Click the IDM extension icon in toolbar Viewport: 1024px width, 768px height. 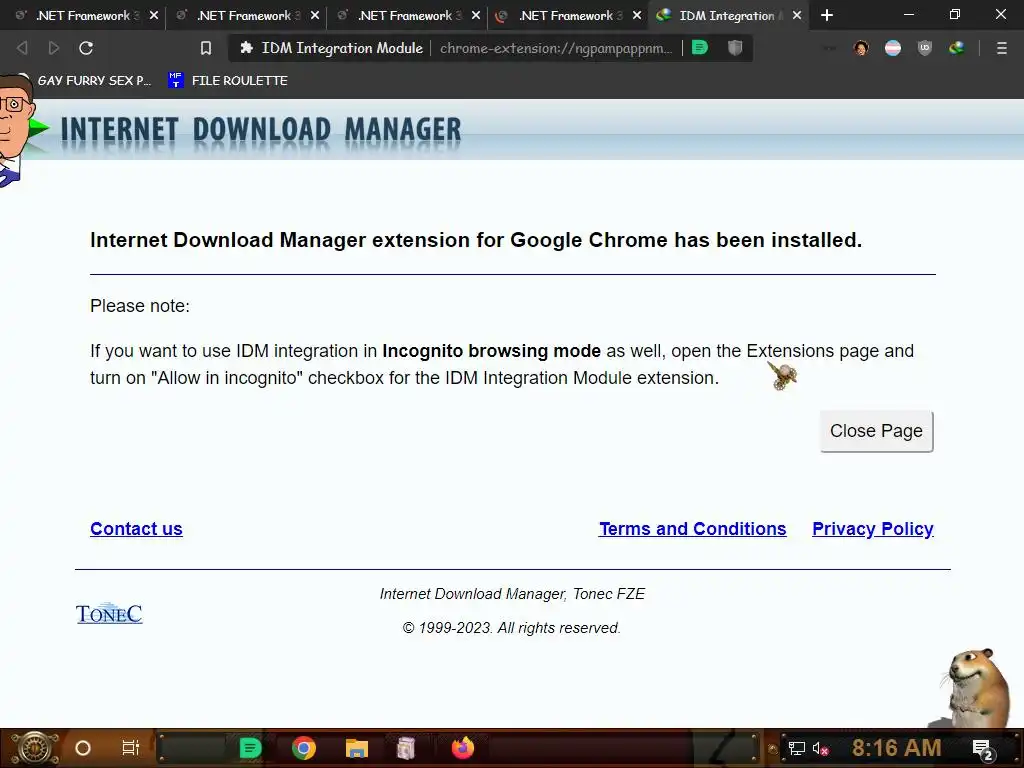[957, 48]
